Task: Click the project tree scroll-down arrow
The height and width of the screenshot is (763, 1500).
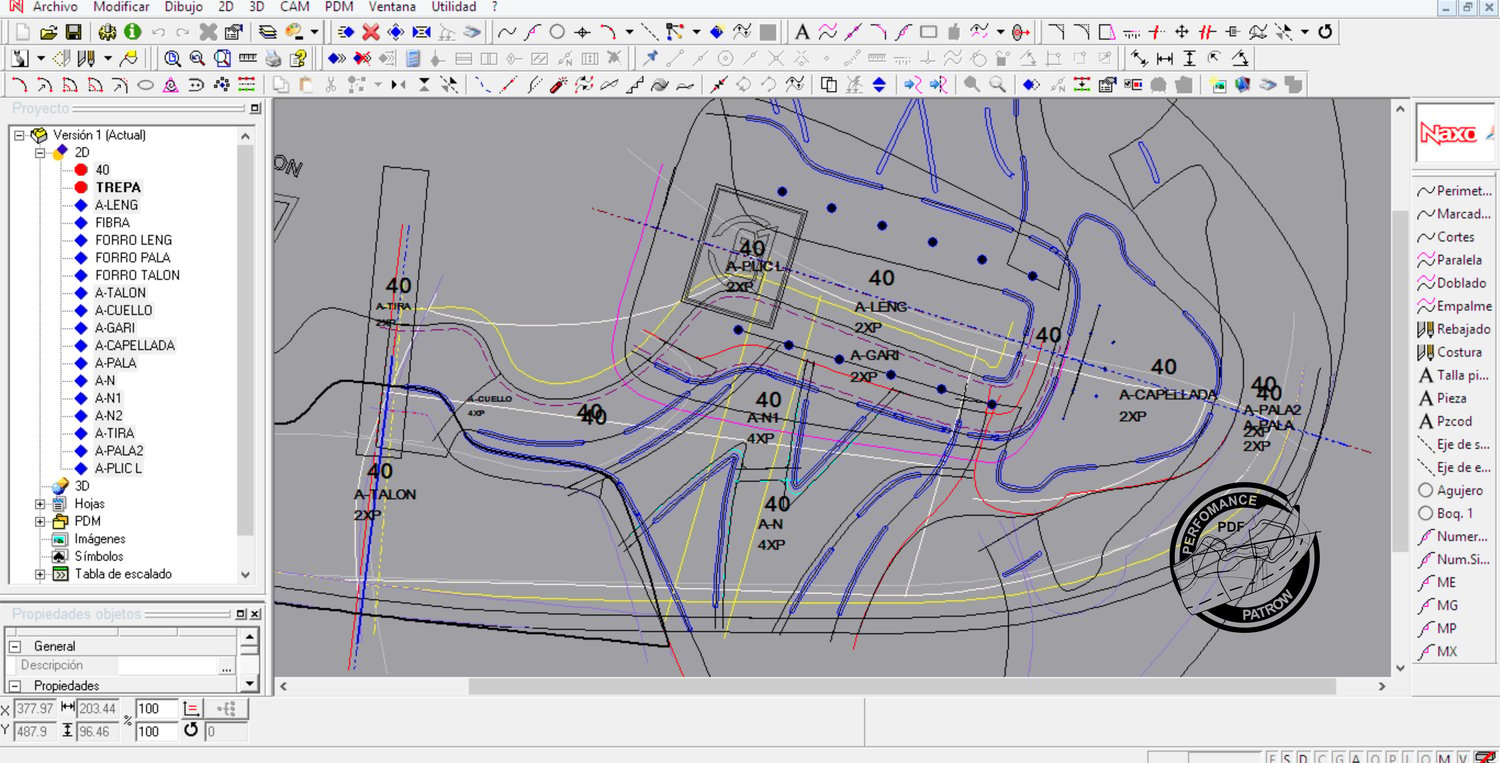Action: tap(246, 575)
